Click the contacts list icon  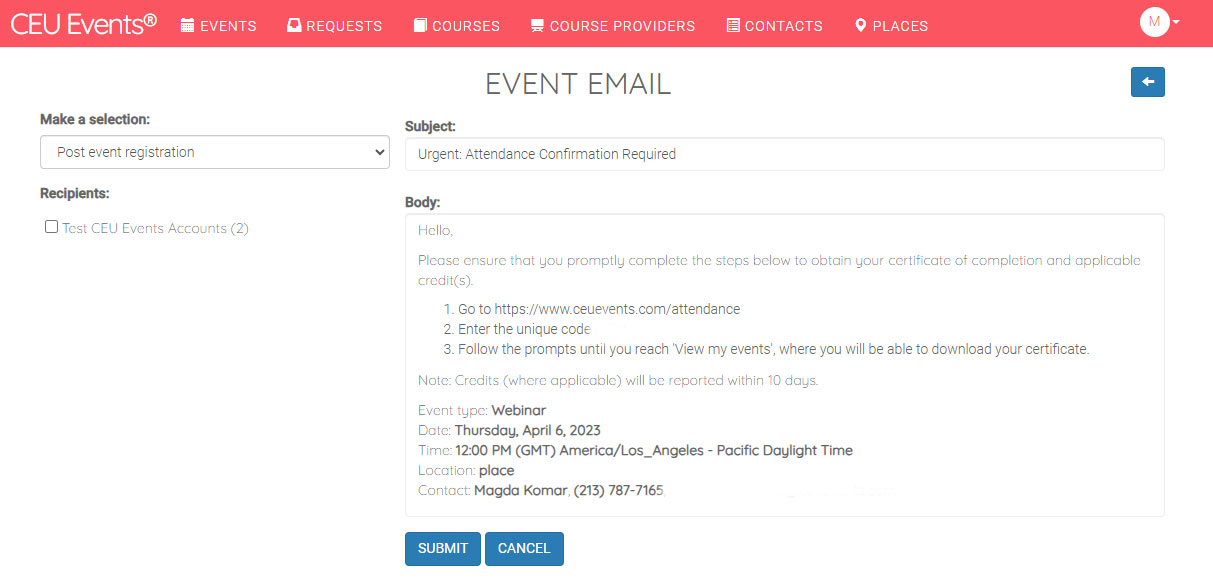pos(733,26)
